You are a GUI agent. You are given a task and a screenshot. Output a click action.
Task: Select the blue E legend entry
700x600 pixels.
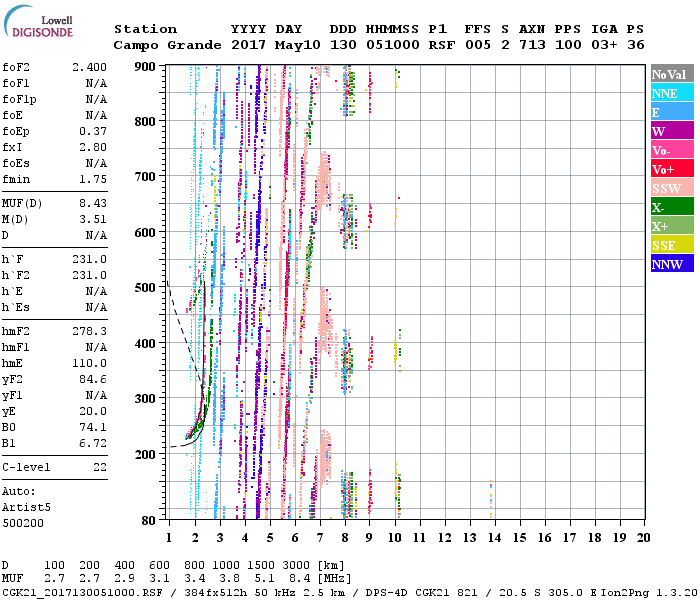pyautogui.click(x=671, y=112)
